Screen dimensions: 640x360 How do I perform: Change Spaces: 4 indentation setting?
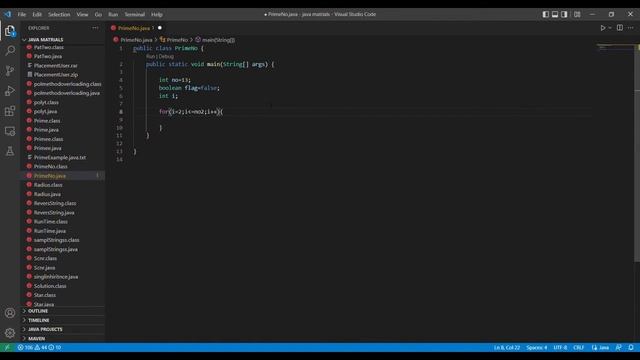point(536,347)
